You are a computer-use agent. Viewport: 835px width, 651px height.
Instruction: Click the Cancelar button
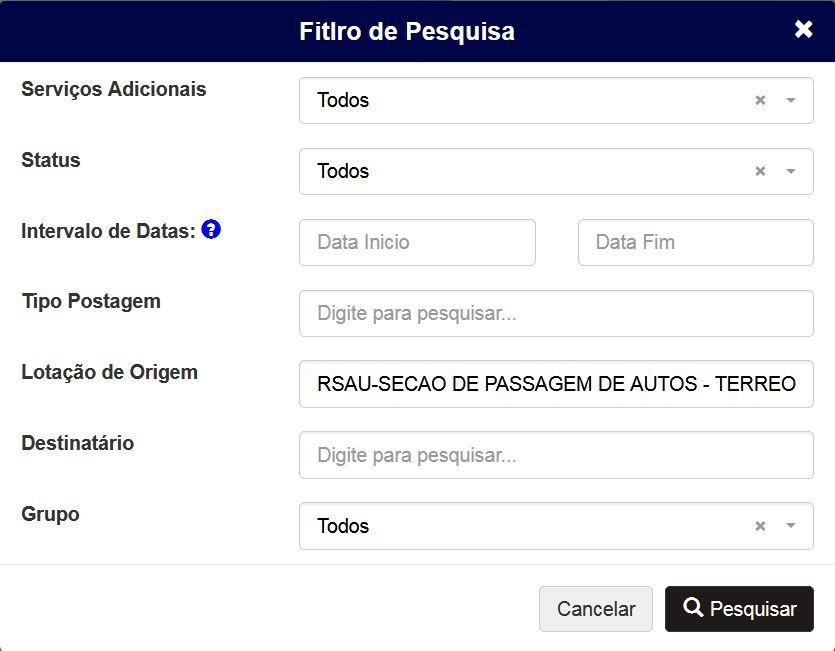(595, 609)
